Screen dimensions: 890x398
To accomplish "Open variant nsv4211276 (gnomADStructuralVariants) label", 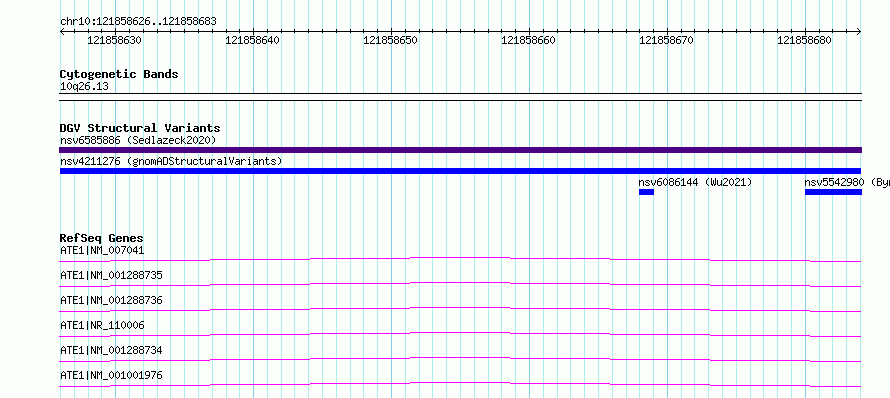I will (x=171, y=161).
